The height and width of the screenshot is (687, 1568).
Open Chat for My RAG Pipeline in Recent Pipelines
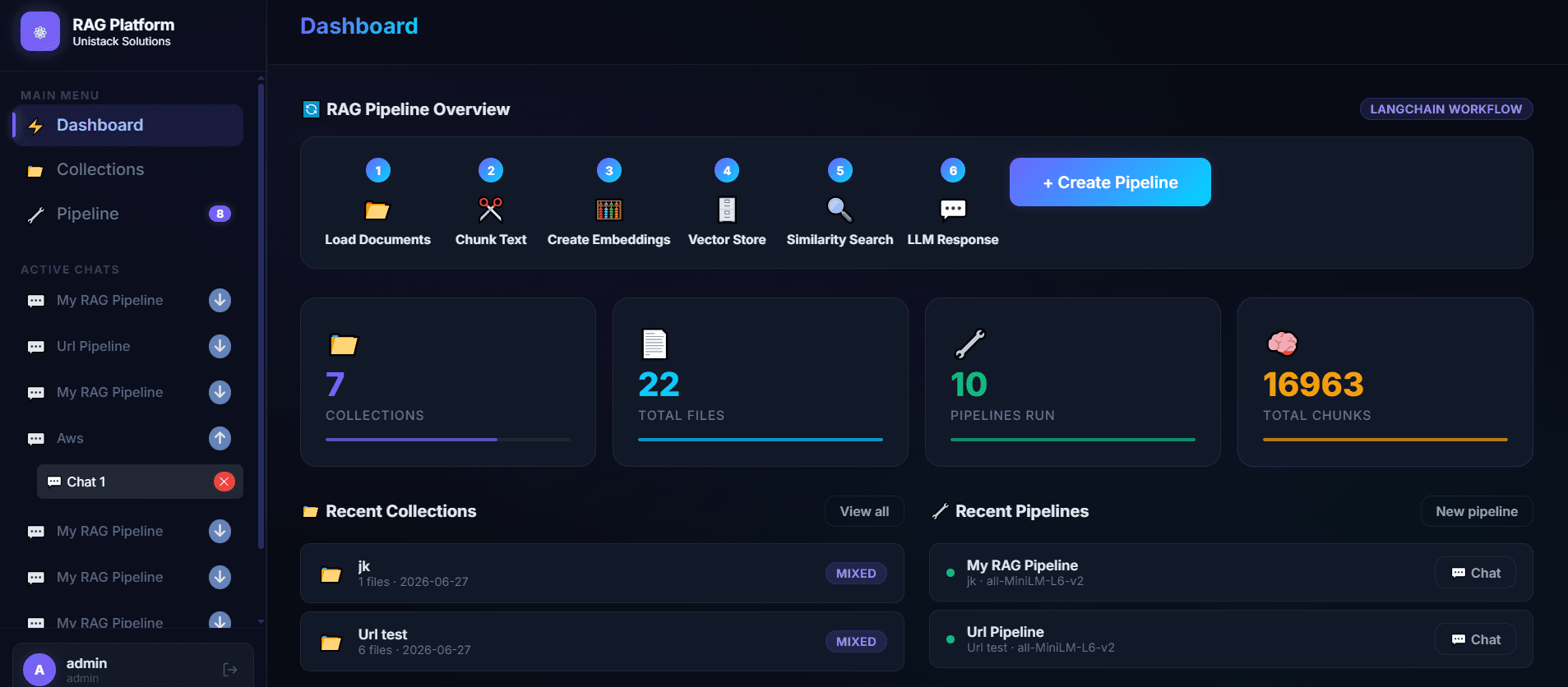[x=1476, y=573]
